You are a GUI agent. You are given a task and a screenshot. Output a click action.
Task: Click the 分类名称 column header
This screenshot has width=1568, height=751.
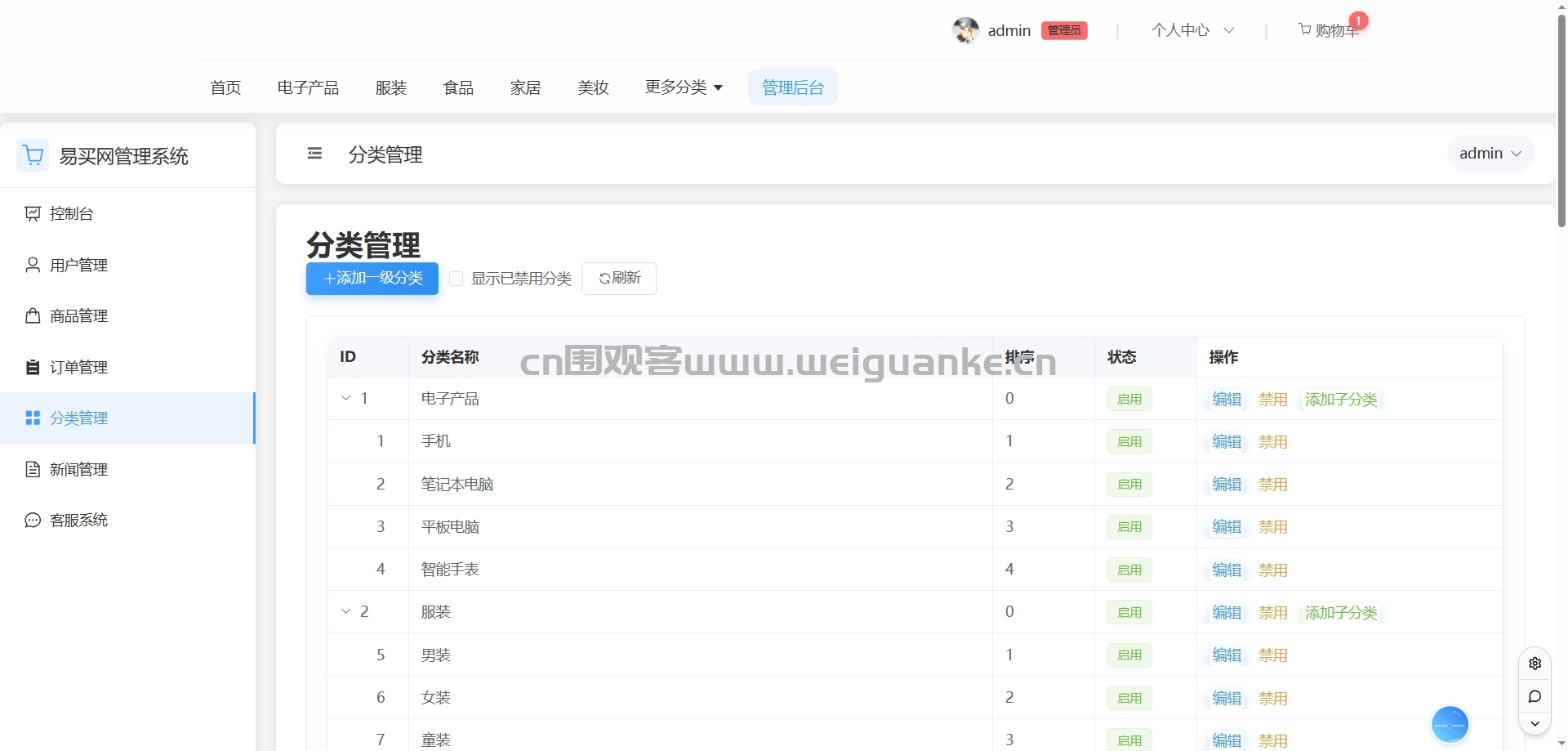[x=701, y=357]
